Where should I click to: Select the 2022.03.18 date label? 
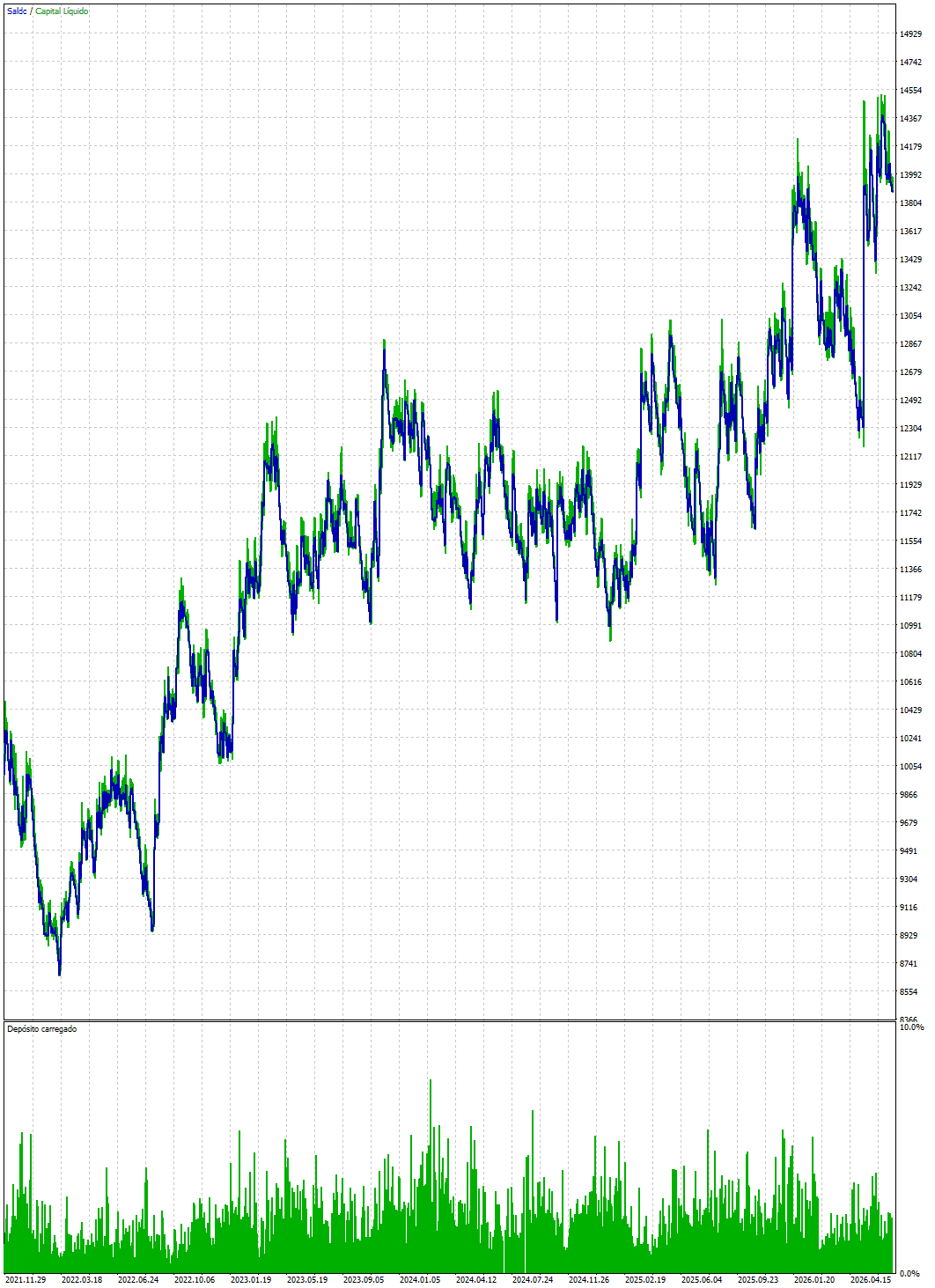(82, 1280)
